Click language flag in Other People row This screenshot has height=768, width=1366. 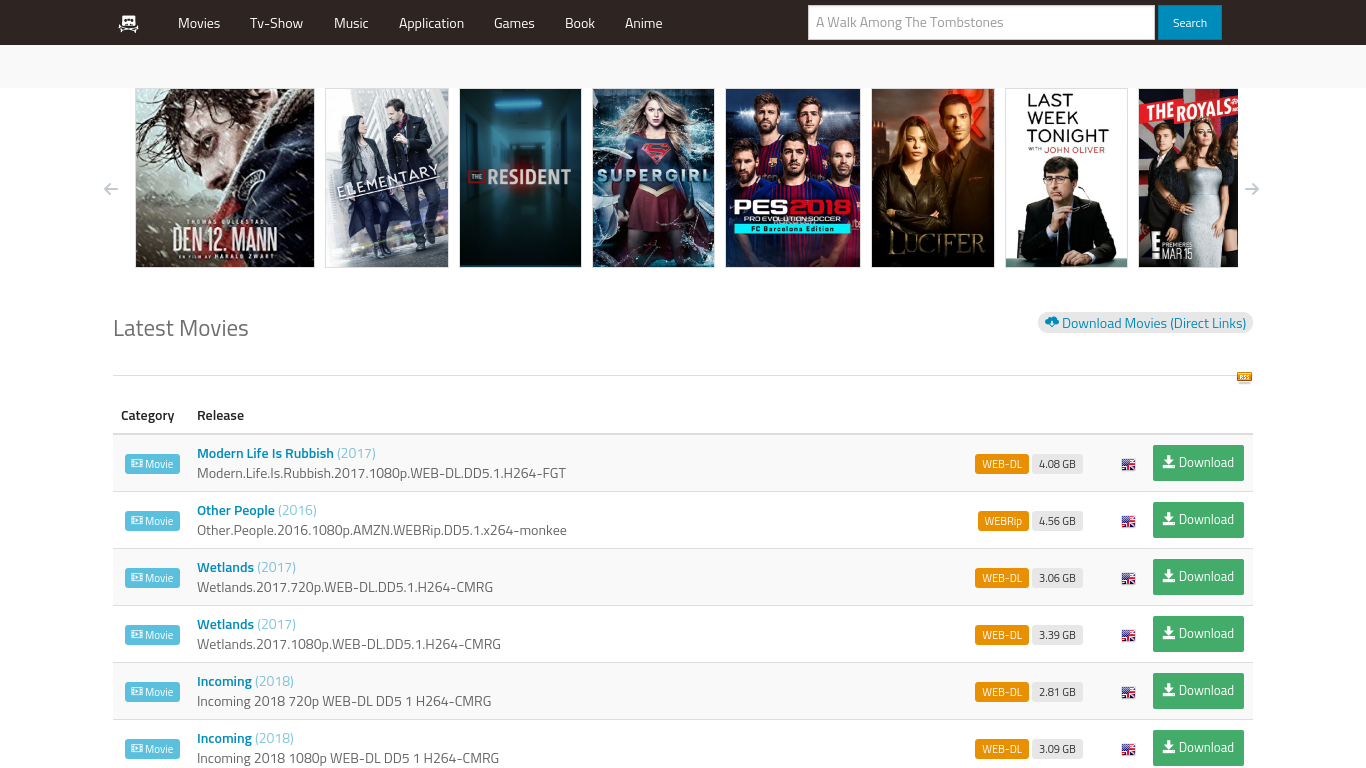pos(1128,521)
